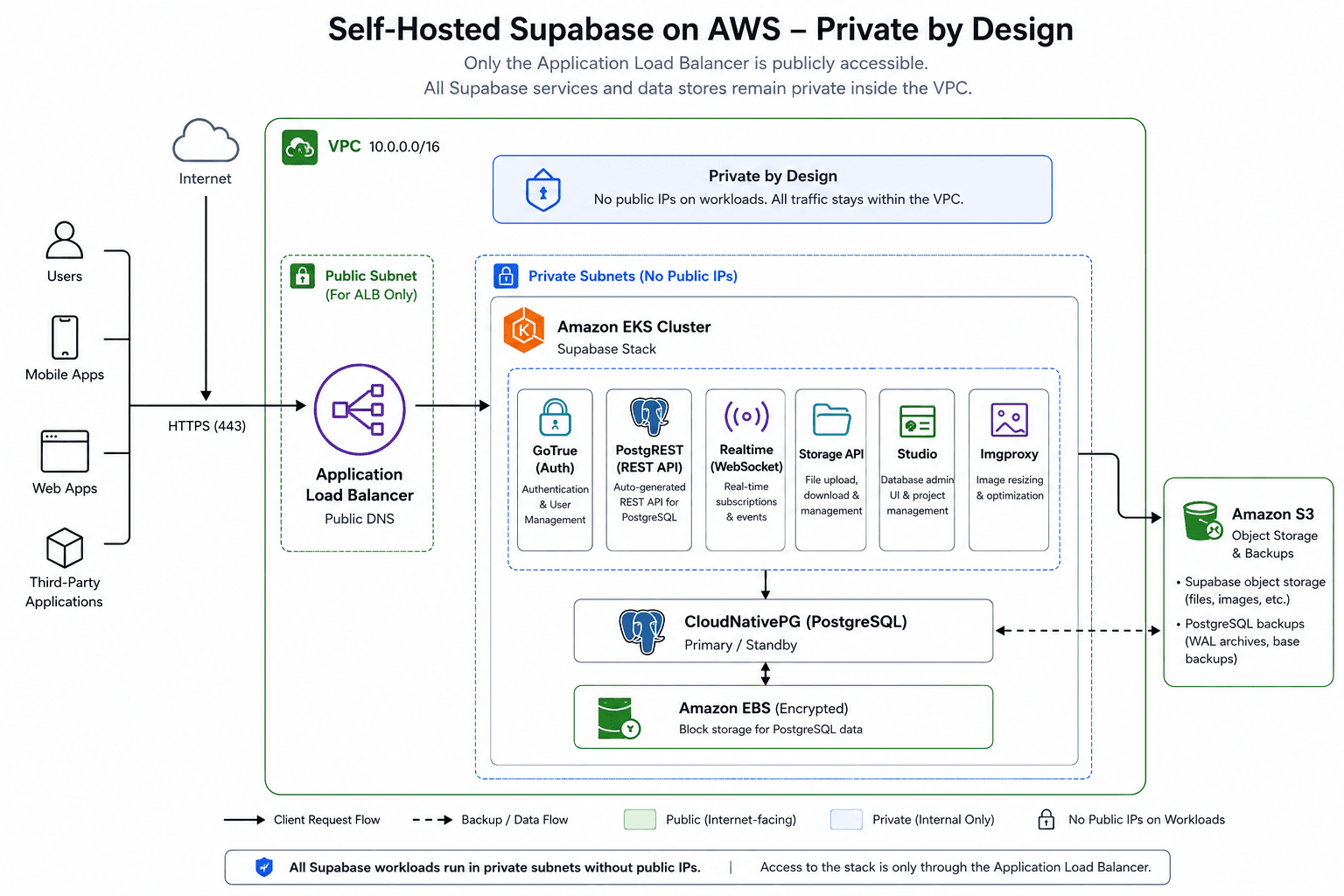Click the 'Amazon EKS Cluster' heading

pyautogui.click(x=634, y=326)
